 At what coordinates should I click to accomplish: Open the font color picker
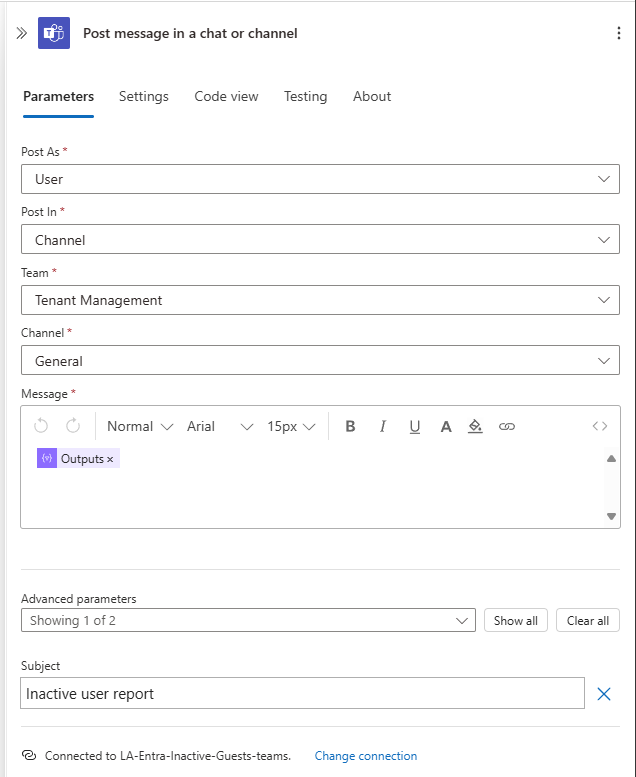point(446,426)
